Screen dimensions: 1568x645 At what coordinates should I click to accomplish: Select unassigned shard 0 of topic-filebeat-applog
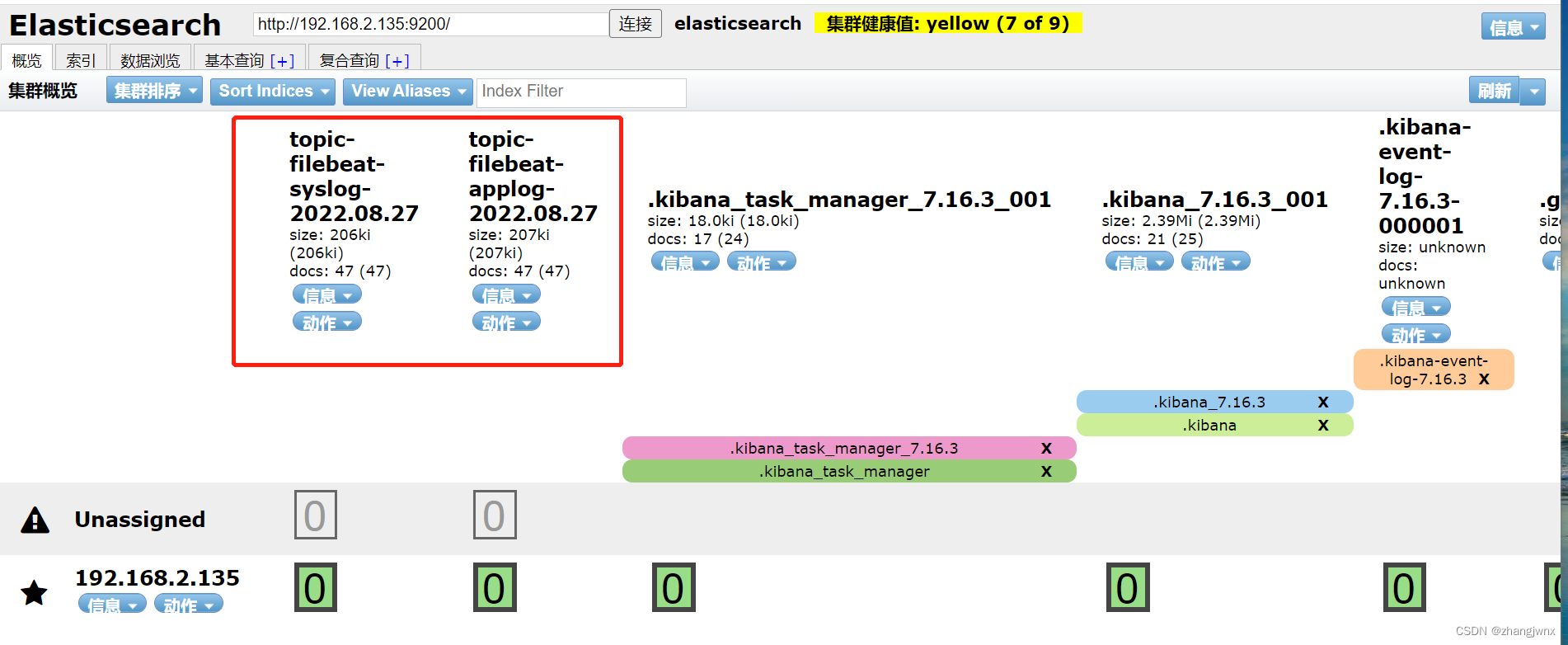(495, 516)
